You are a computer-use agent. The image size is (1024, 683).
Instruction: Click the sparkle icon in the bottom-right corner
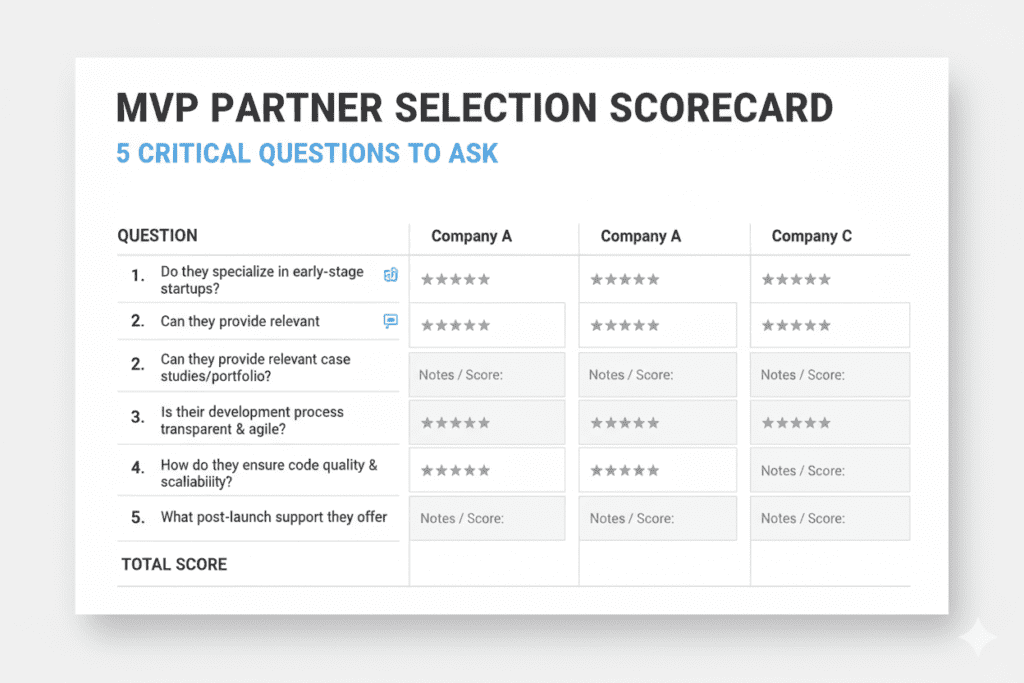(976, 637)
